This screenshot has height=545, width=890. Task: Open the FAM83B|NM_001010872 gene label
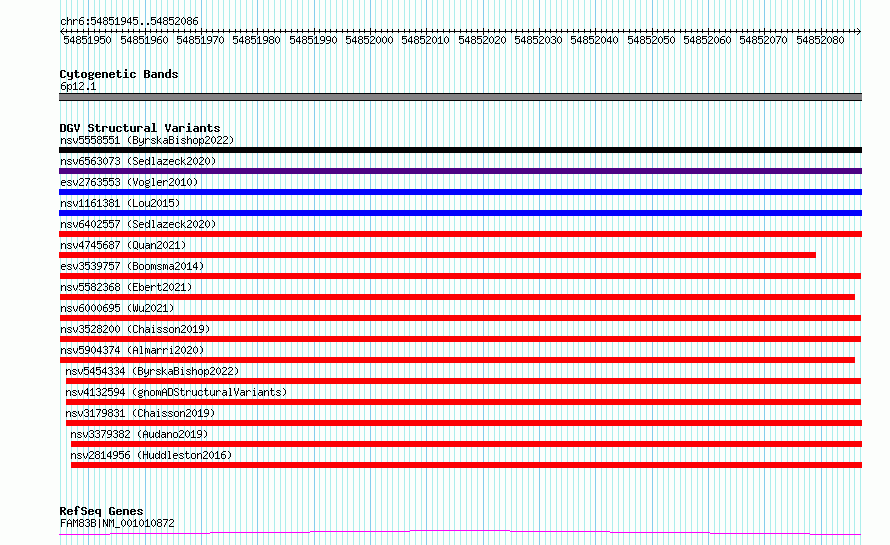tap(117, 523)
